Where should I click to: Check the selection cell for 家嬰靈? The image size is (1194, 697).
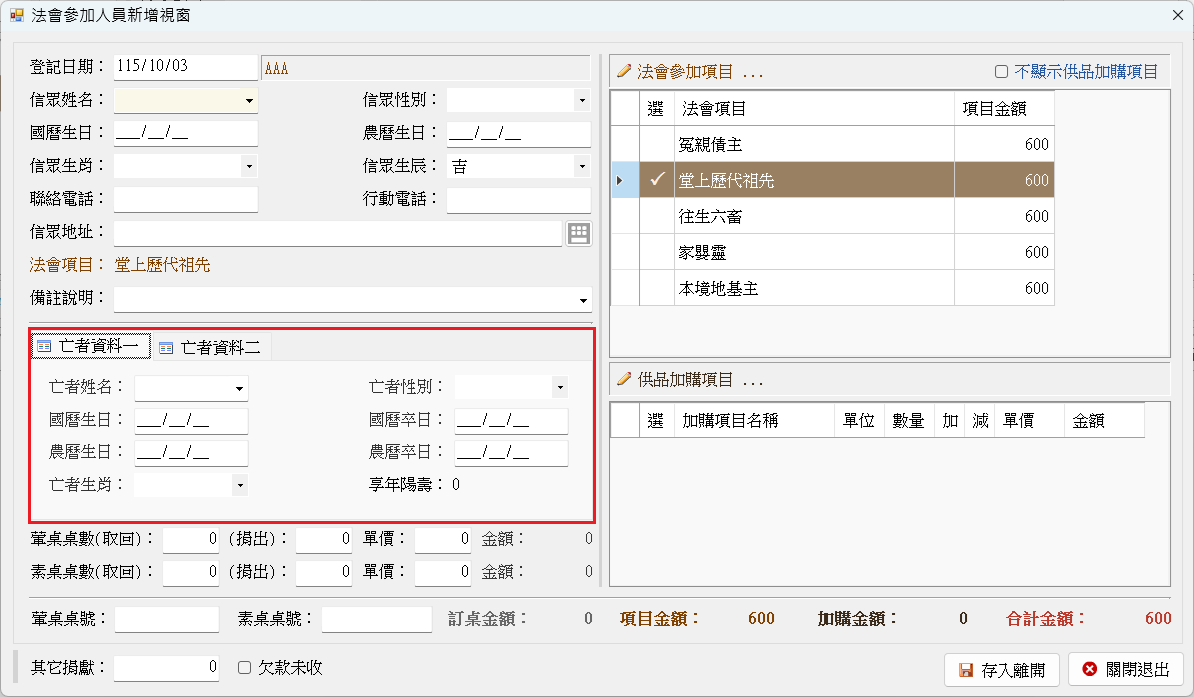pyautogui.click(x=657, y=252)
